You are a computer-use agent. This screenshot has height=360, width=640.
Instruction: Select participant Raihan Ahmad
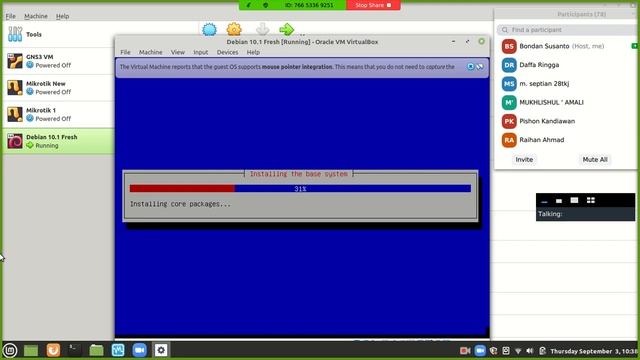[x=567, y=140]
